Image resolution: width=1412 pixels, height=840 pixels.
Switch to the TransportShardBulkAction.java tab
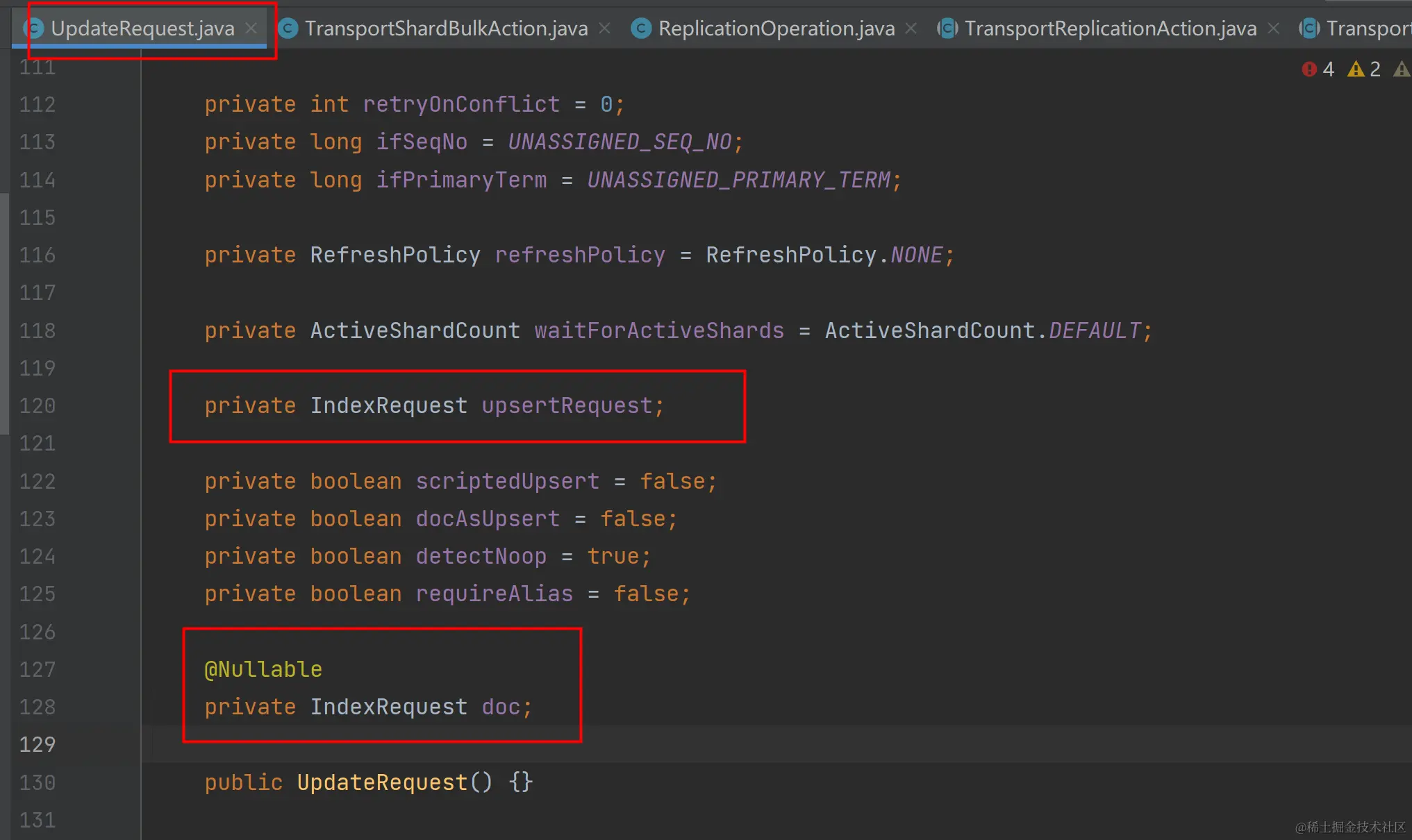coord(445,28)
